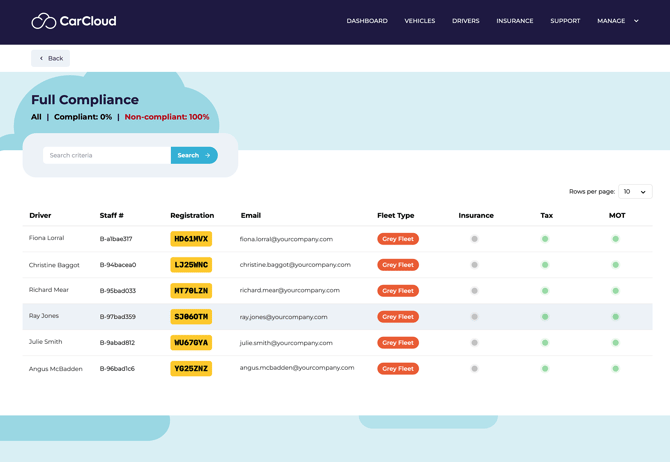Click Grey Fleet badge for Richard Mear
This screenshot has height=462, width=670.
click(398, 291)
